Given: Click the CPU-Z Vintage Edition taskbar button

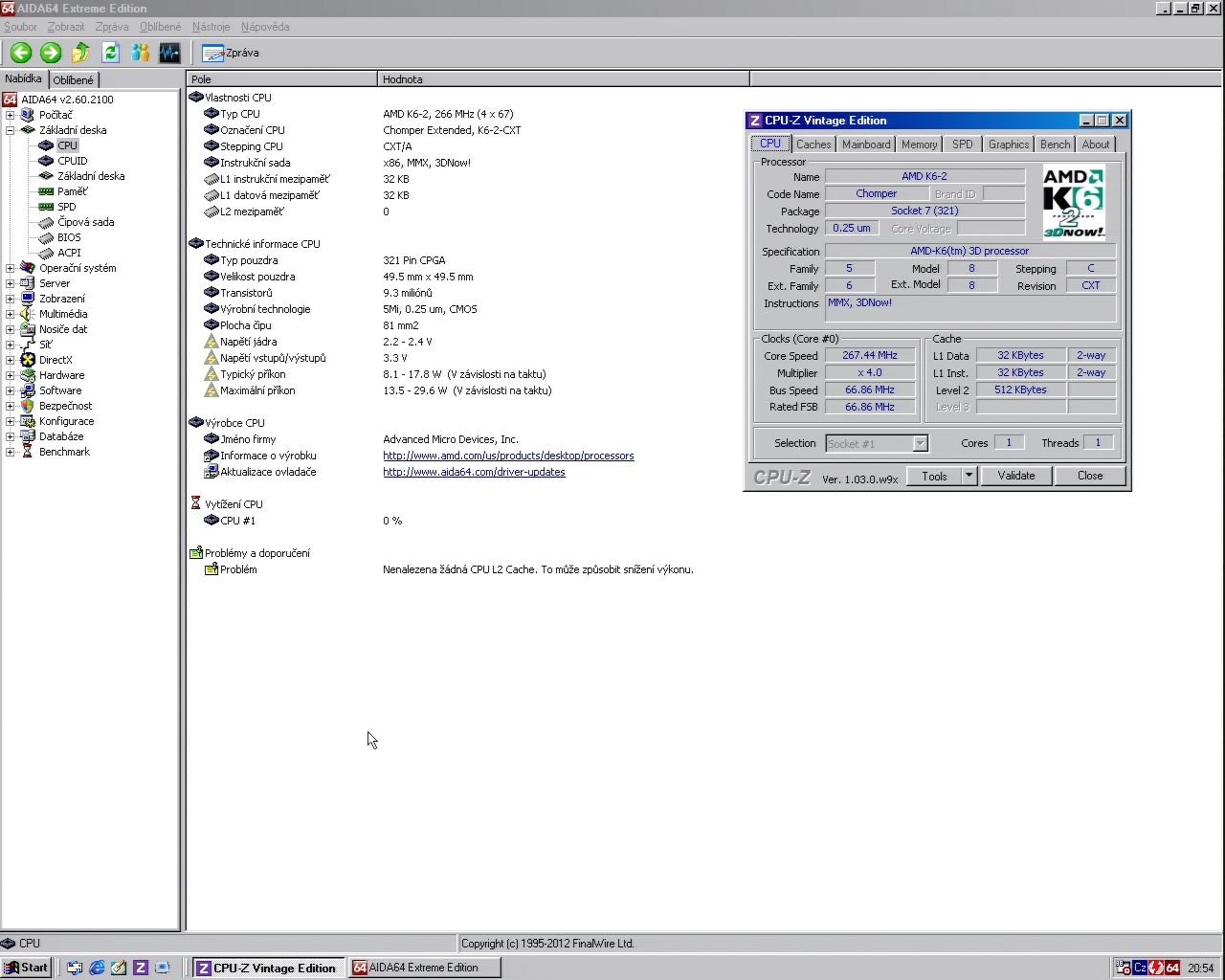Looking at the screenshot, I should coord(267,968).
